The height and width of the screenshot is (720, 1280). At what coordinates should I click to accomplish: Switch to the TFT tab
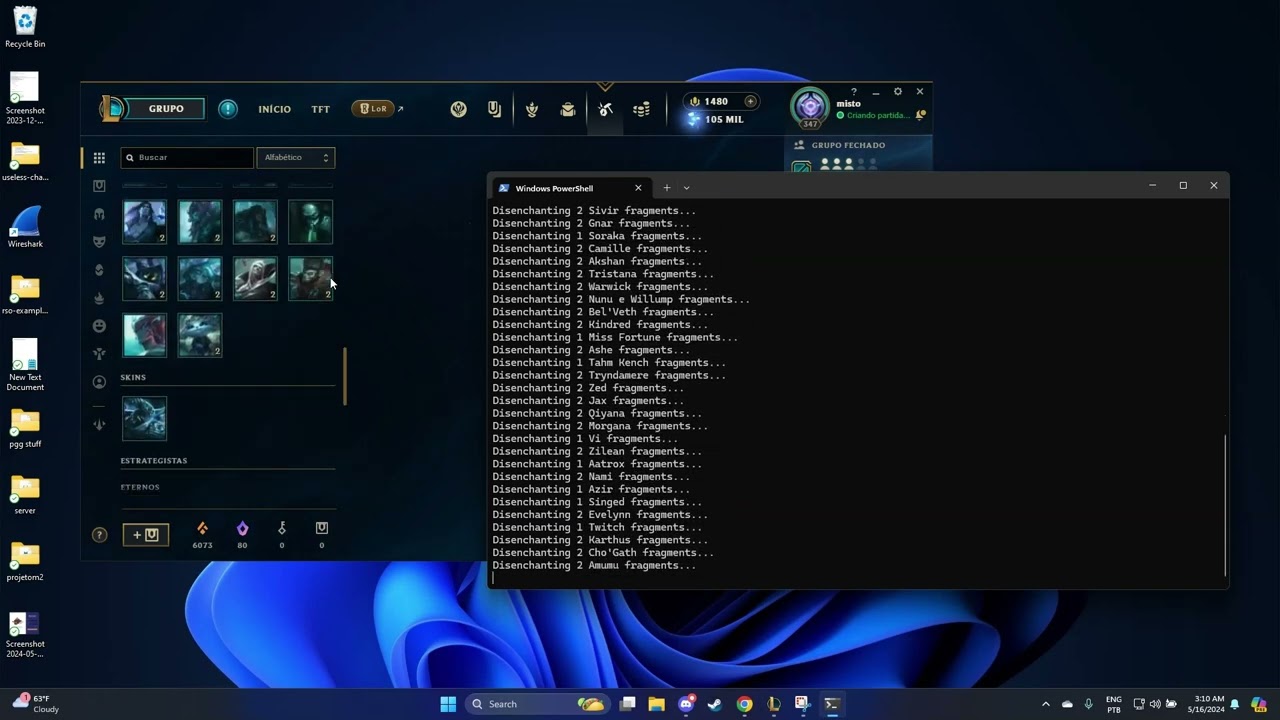(320, 109)
